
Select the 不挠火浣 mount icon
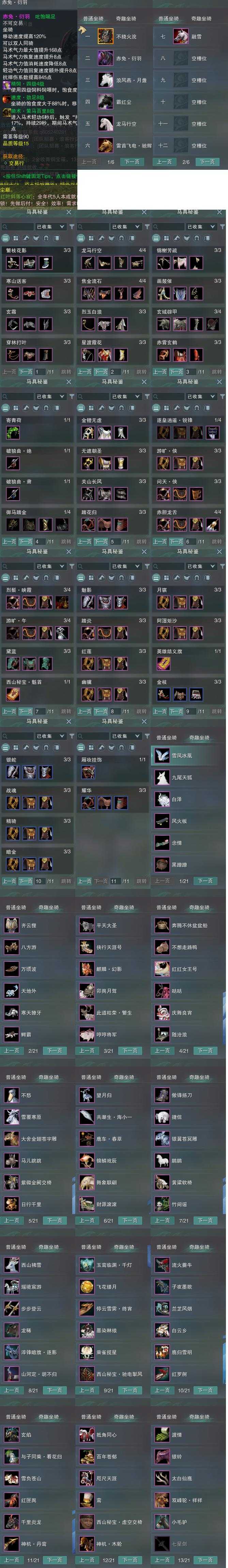click(105, 36)
